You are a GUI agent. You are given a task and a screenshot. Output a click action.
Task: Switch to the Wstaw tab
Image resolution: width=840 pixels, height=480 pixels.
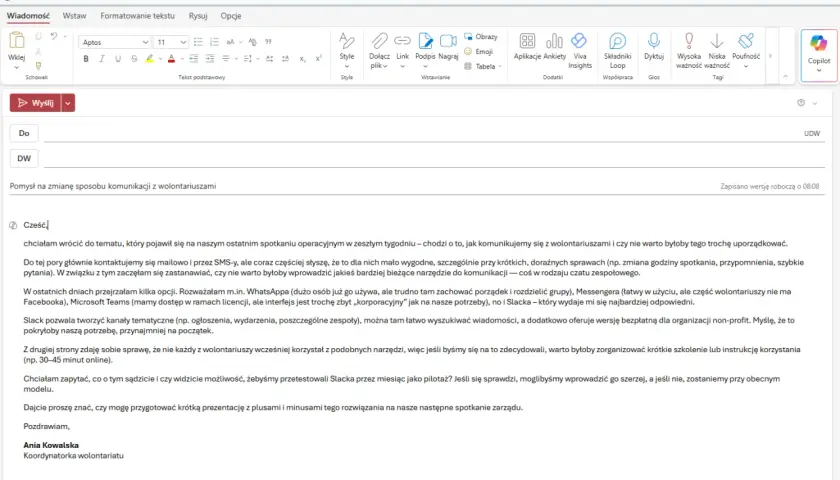click(x=74, y=16)
